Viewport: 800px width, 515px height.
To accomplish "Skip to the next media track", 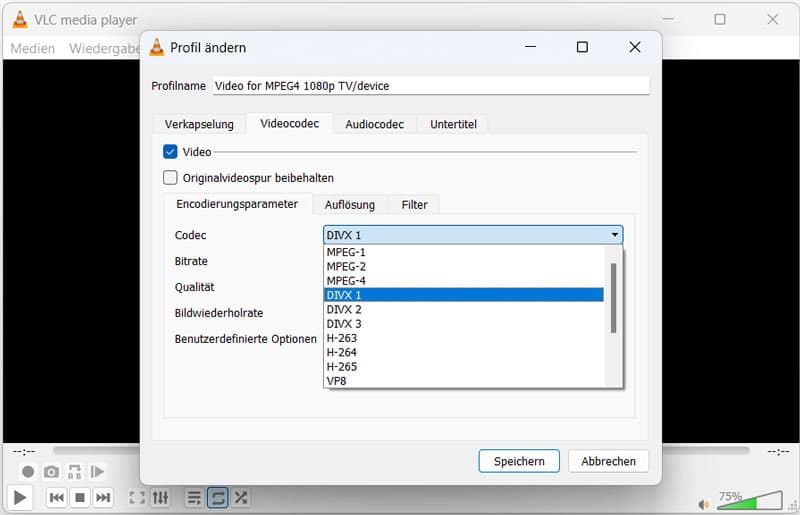I will coord(103,497).
